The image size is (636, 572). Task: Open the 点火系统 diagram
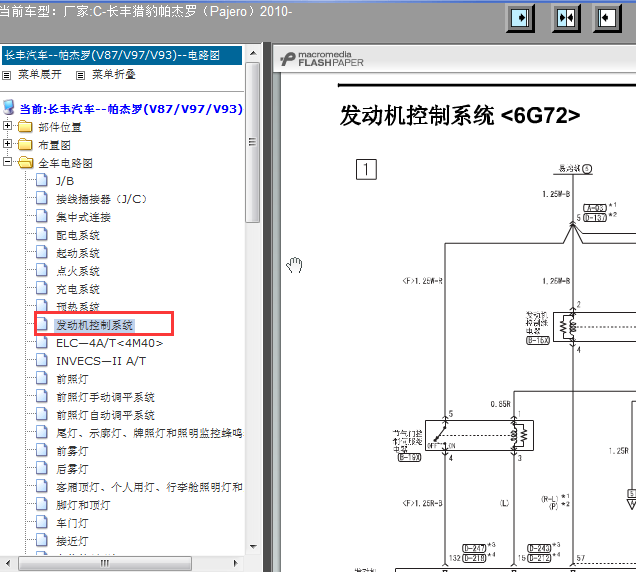pyautogui.click(x=78, y=271)
